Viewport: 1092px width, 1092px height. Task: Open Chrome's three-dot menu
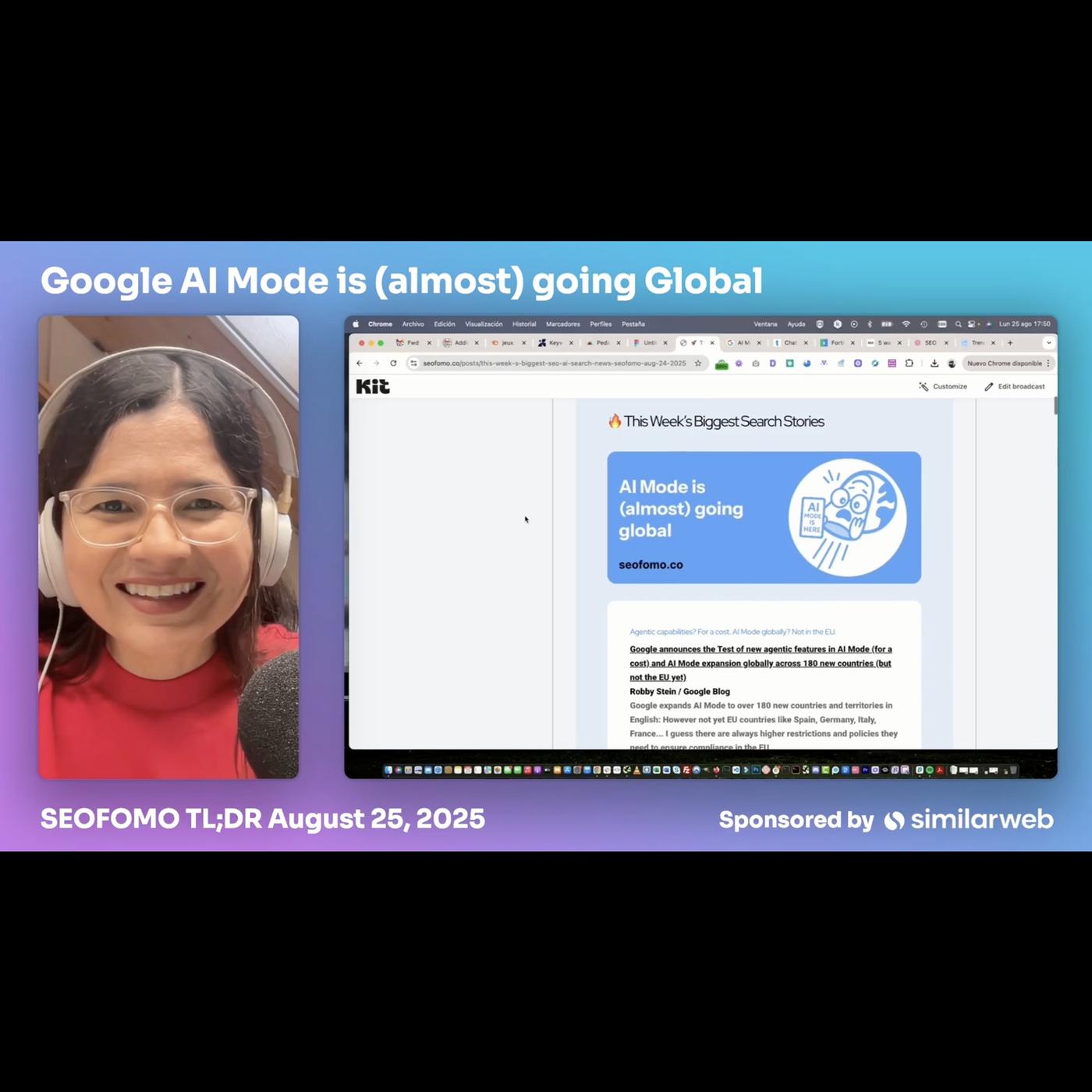1048,363
